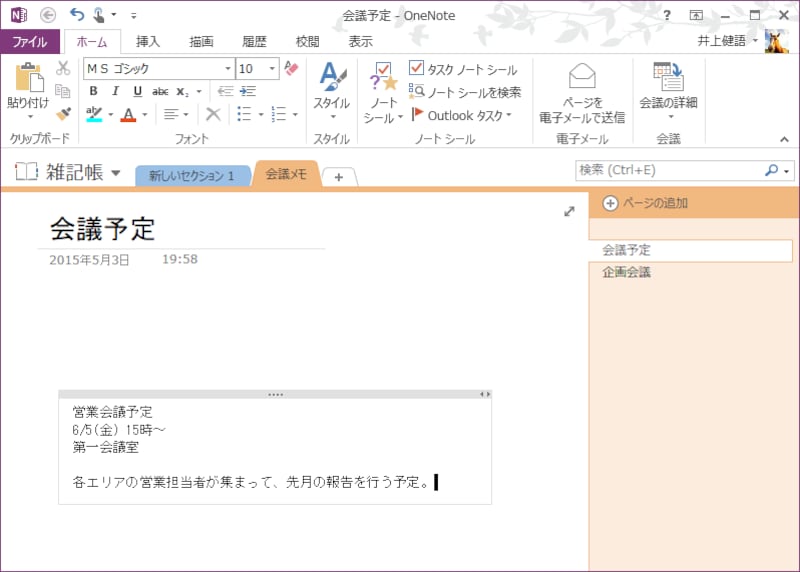Toggle Subscript formatting
800x572 pixels.
pyautogui.click(x=182, y=92)
